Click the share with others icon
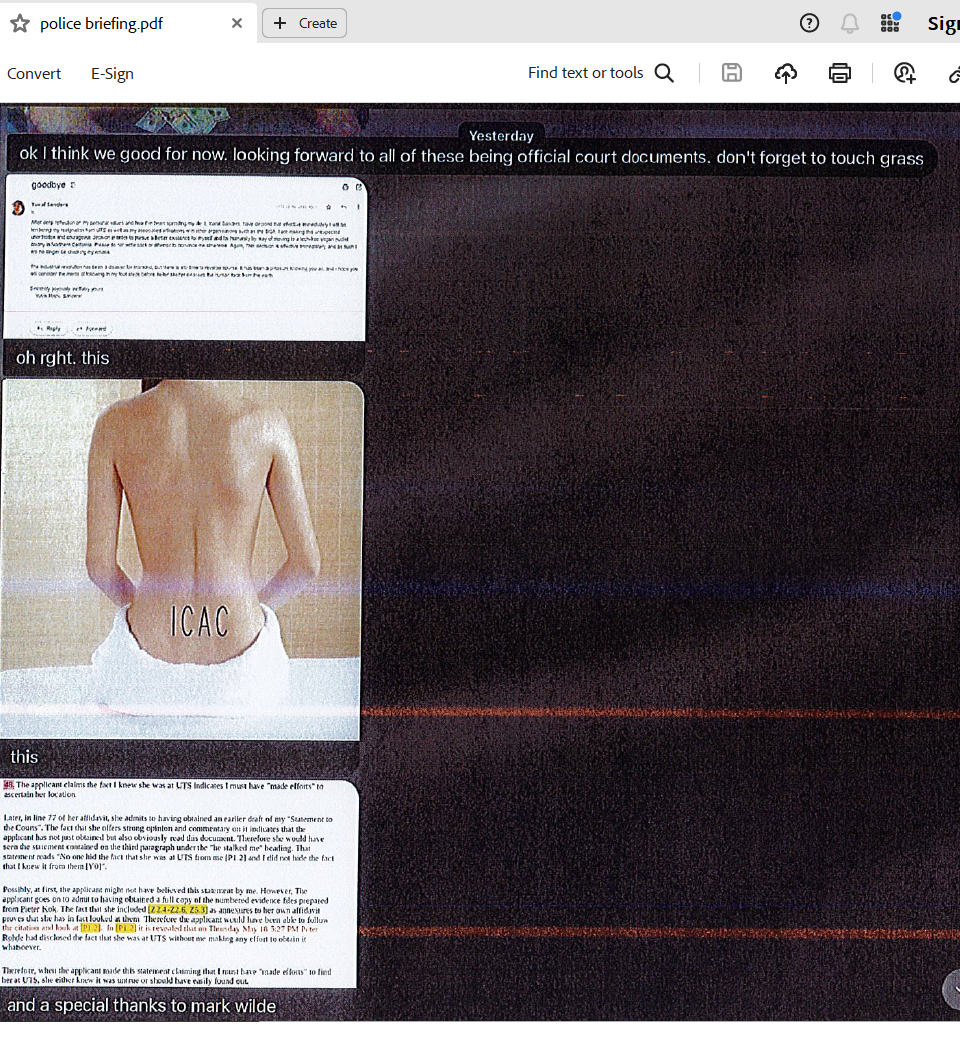 905,73
